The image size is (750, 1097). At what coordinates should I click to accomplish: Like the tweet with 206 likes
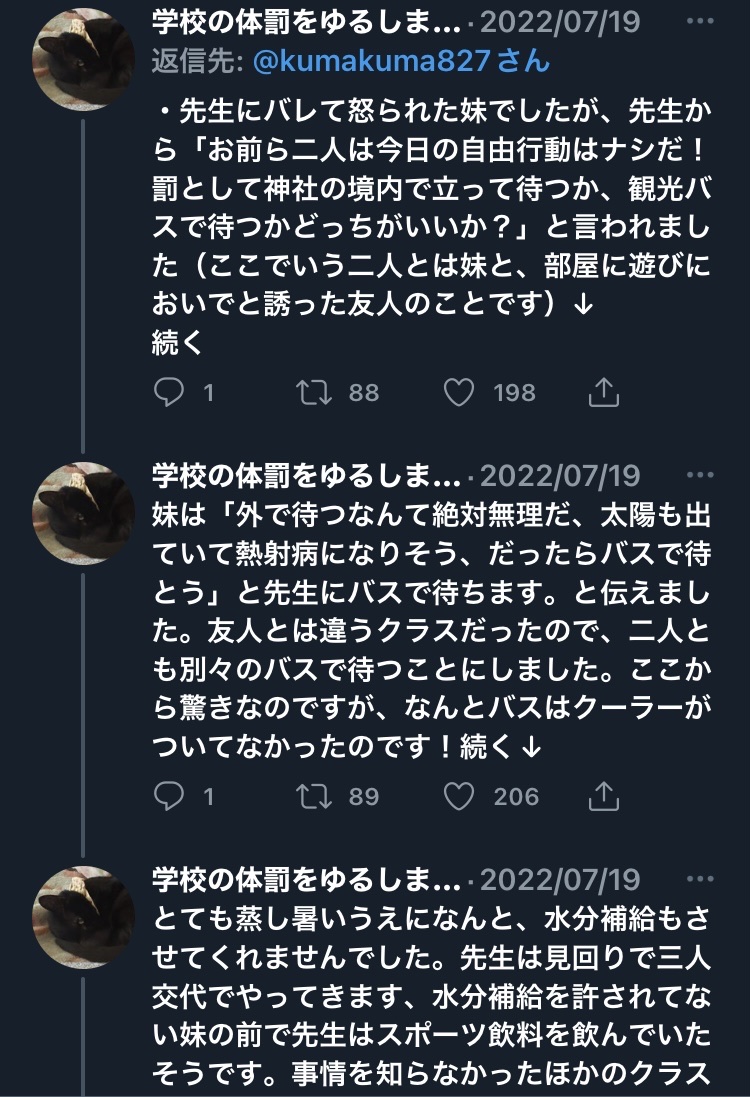pyautogui.click(x=459, y=796)
